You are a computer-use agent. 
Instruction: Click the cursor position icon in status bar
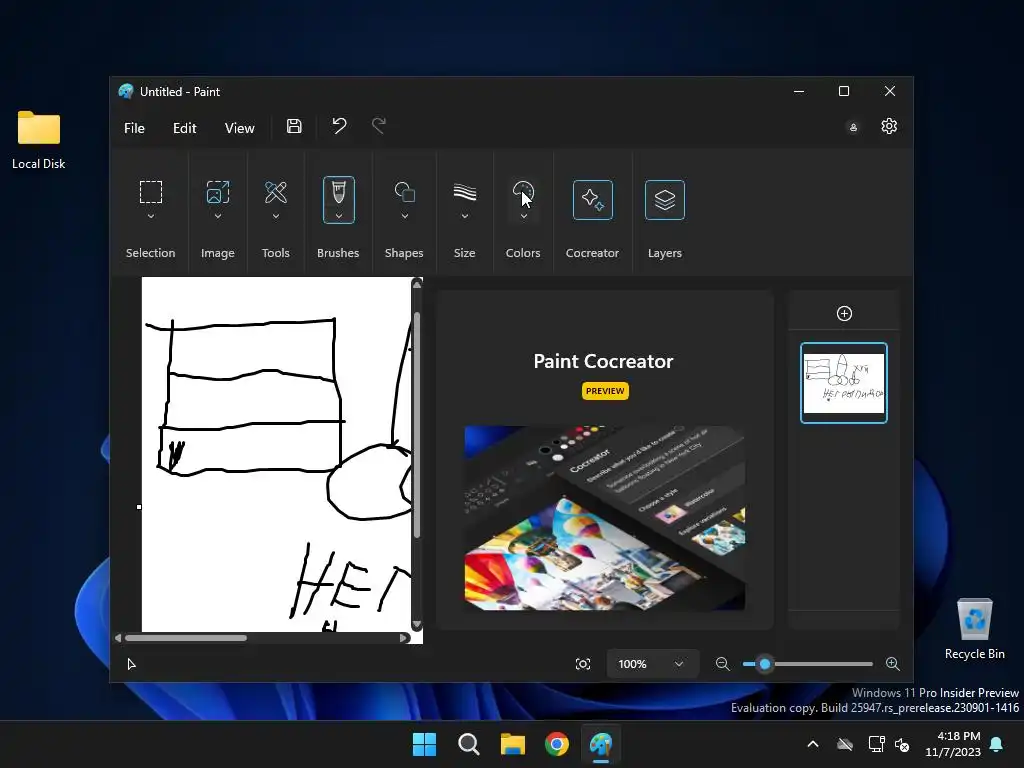131,664
